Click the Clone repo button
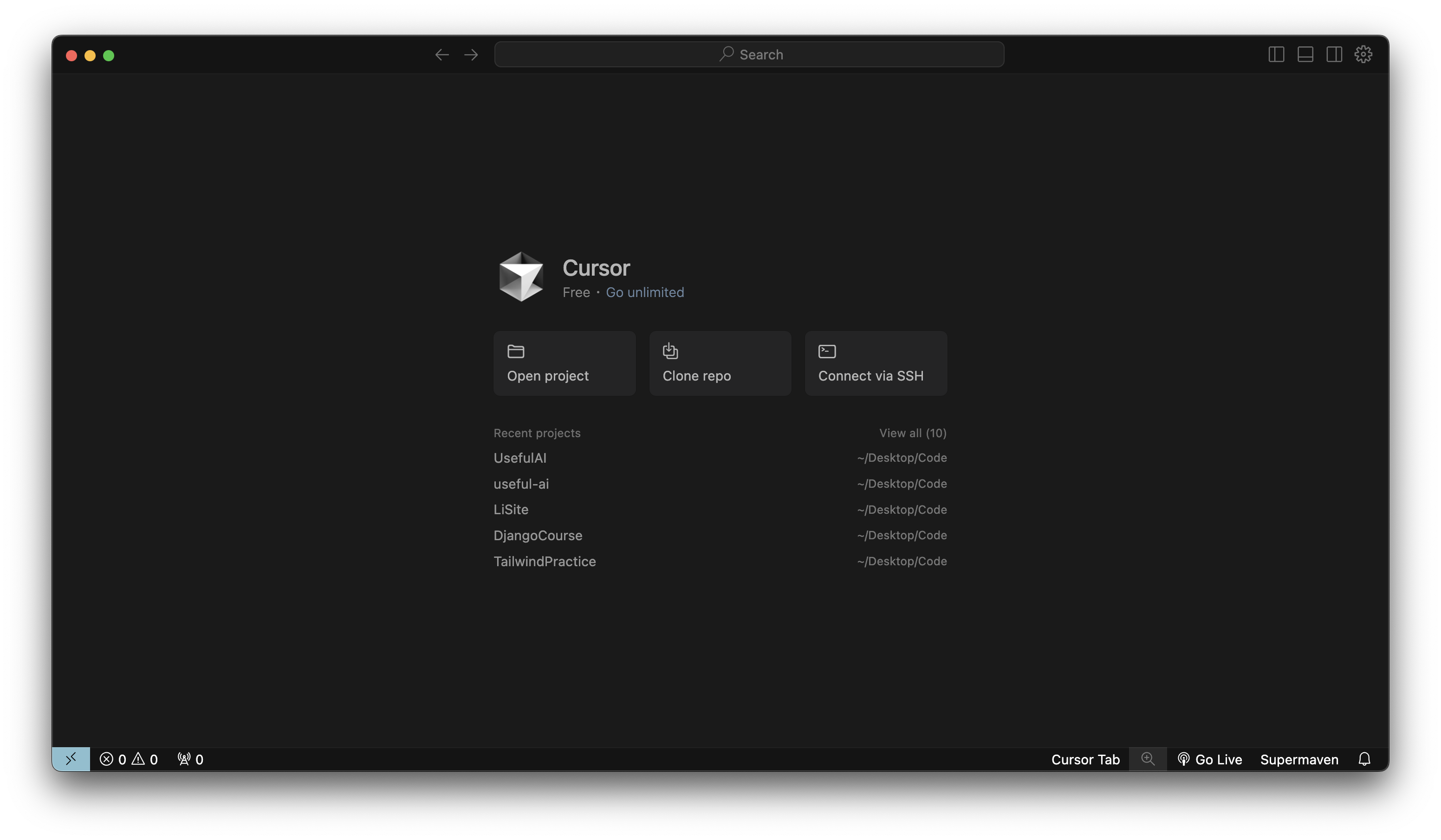 pos(720,363)
